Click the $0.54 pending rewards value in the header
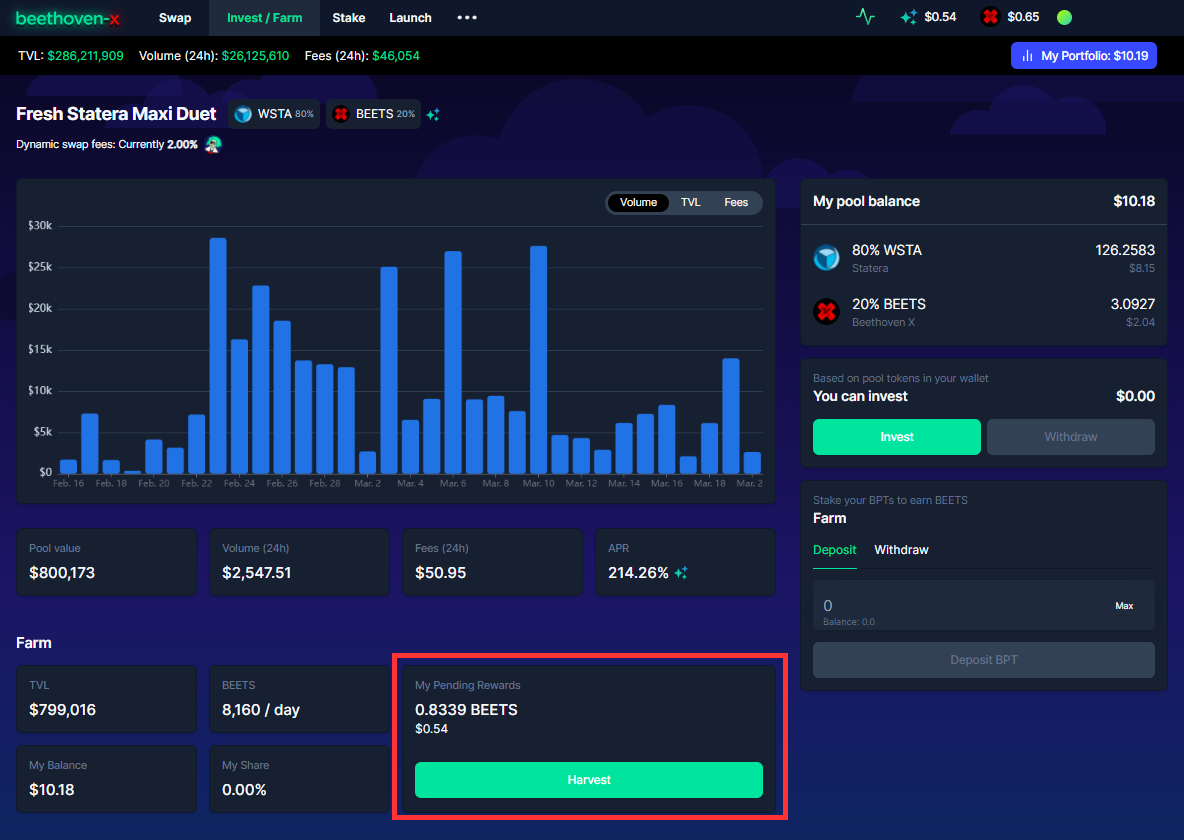The width and height of the screenshot is (1184, 840). click(940, 17)
